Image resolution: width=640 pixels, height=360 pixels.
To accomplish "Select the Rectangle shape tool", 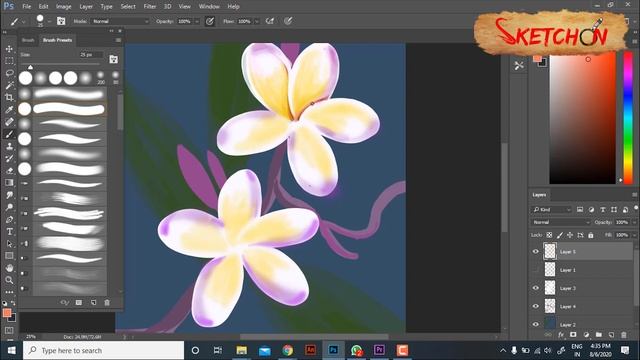I will coord(9,256).
